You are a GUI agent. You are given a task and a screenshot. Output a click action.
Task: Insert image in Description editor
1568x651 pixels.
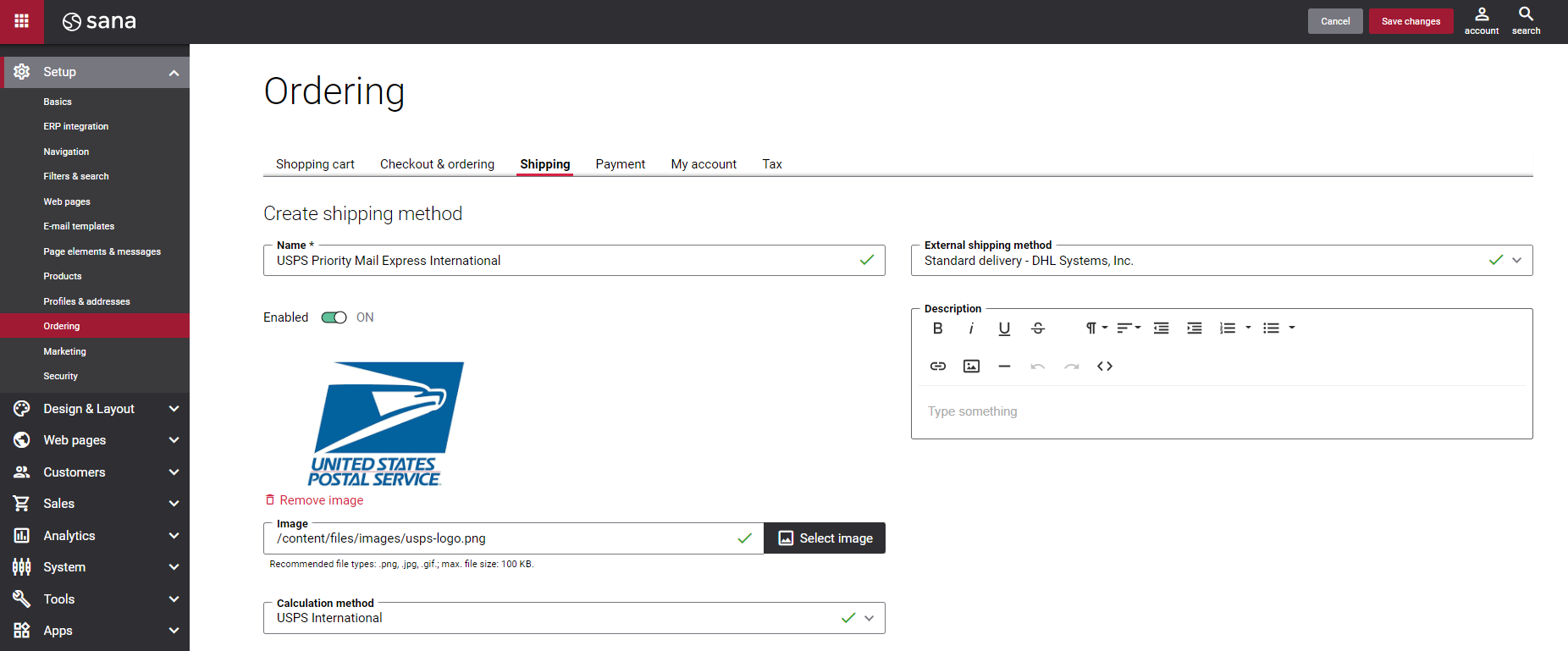(x=971, y=367)
